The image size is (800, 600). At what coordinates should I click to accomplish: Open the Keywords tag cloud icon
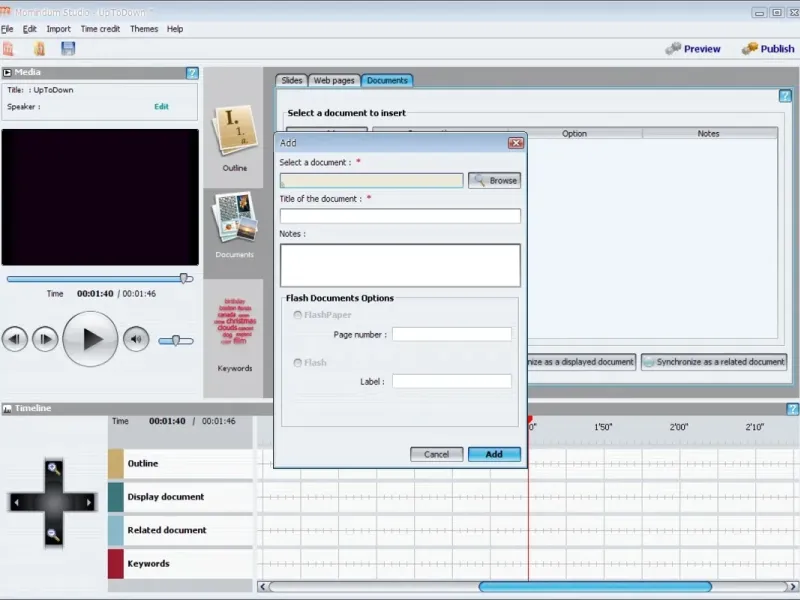coord(235,322)
